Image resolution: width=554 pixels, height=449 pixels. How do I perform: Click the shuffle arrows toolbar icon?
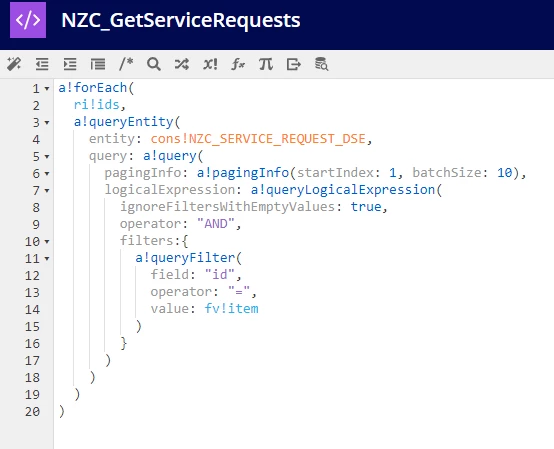pyautogui.click(x=182, y=64)
